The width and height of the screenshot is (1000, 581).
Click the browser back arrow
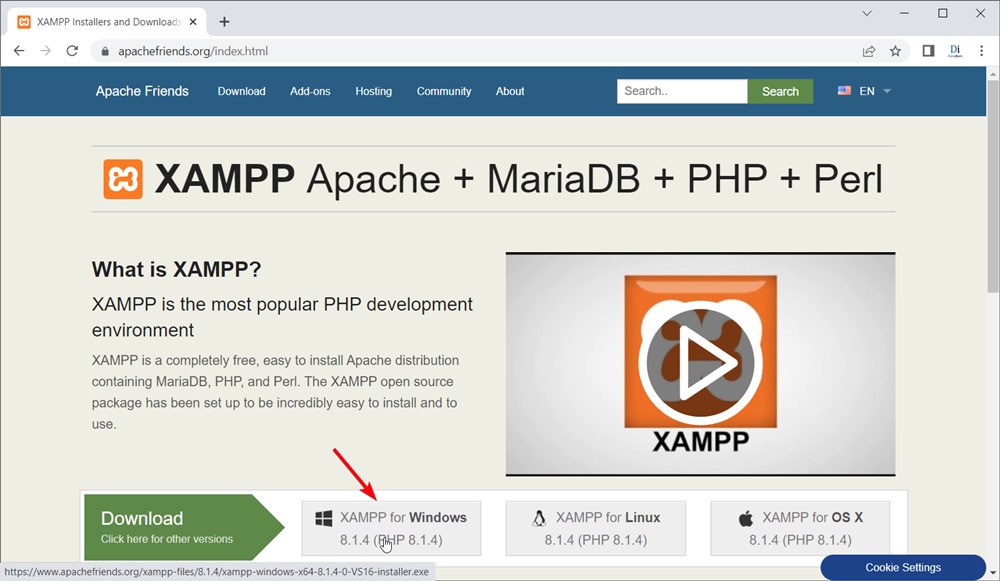(19, 51)
